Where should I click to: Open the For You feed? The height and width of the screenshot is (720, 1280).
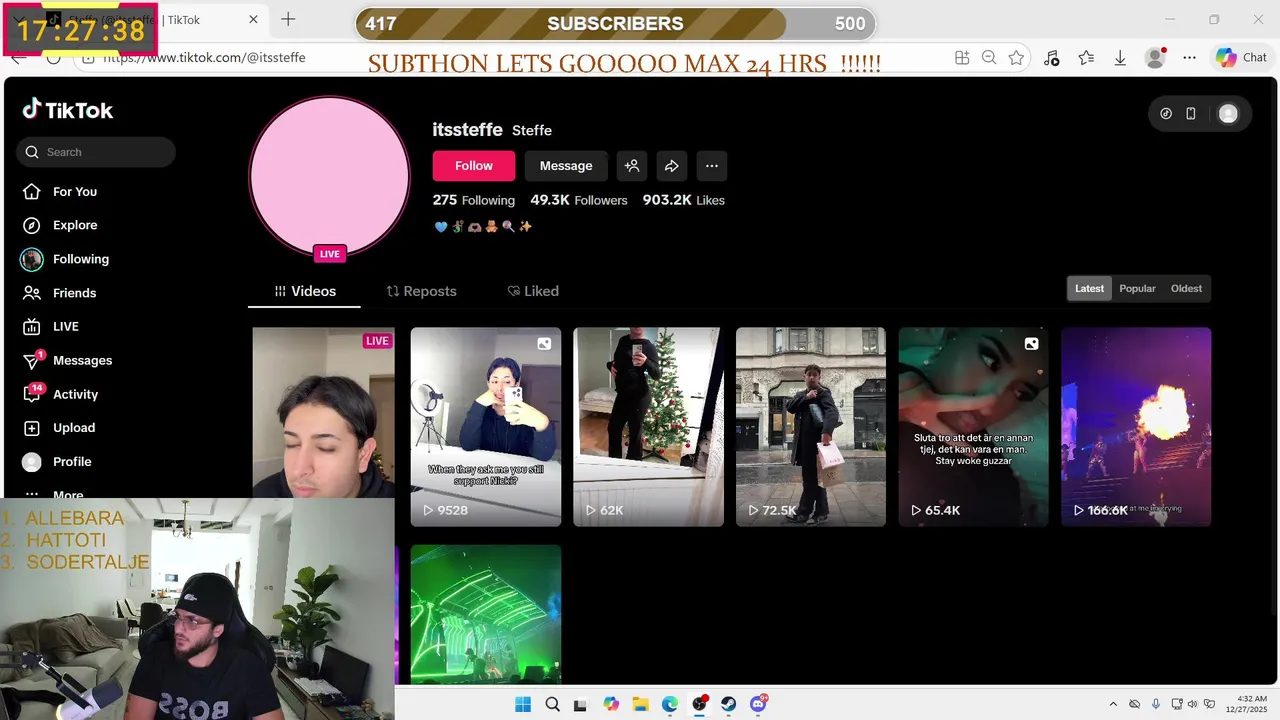tap(75, 192)
